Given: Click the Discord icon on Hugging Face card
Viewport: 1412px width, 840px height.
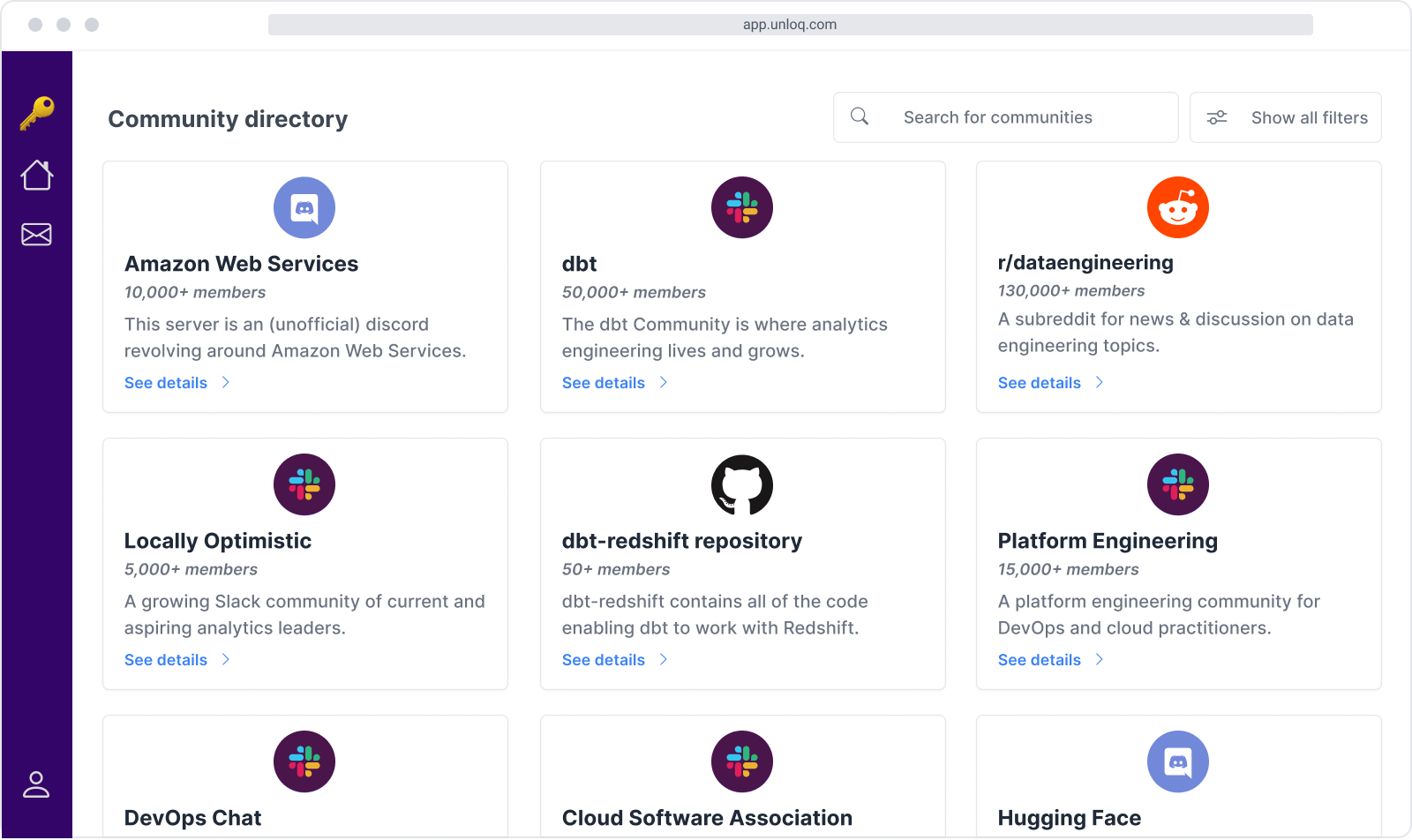Looking at the screenshot, I should click(1178, 761).
